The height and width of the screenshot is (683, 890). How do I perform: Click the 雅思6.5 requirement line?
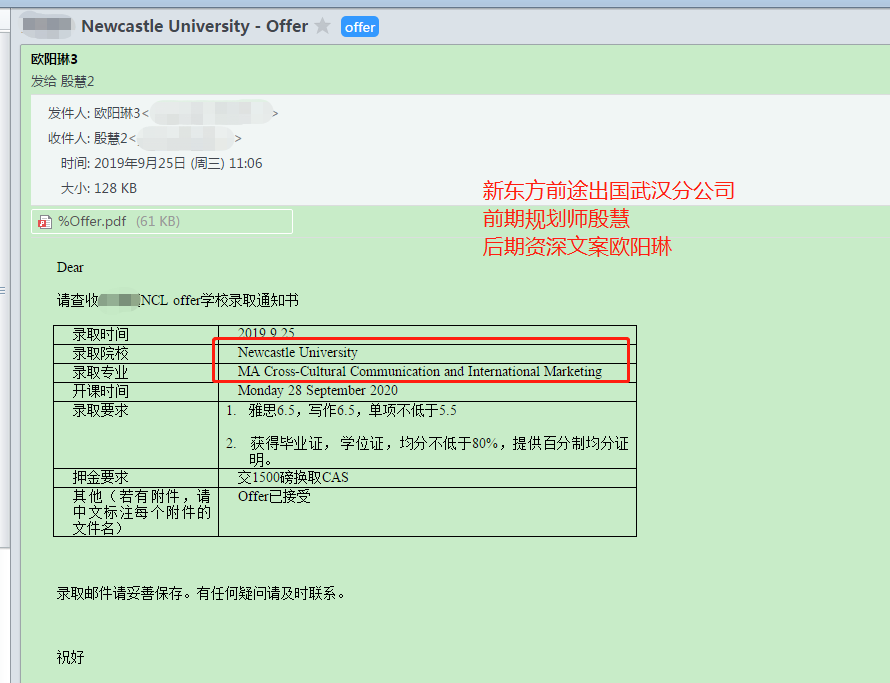pyautogui.click(x=341, y=410)
